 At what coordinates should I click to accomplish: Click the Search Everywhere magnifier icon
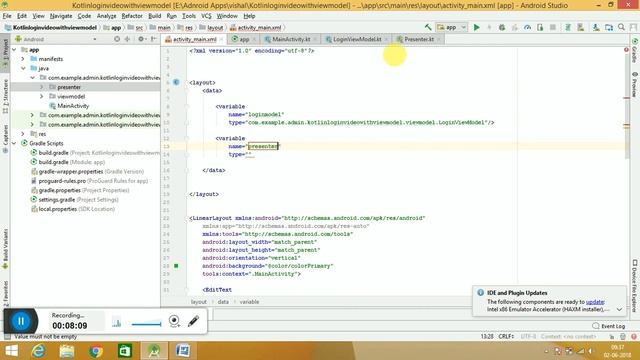(x=621, y=27)
